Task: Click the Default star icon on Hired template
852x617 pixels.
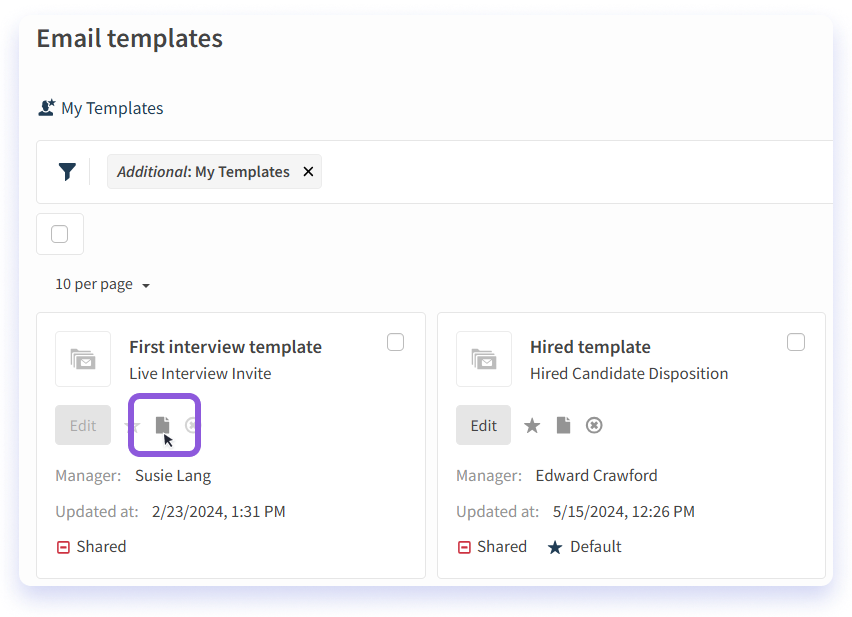Action: (555, 547)
